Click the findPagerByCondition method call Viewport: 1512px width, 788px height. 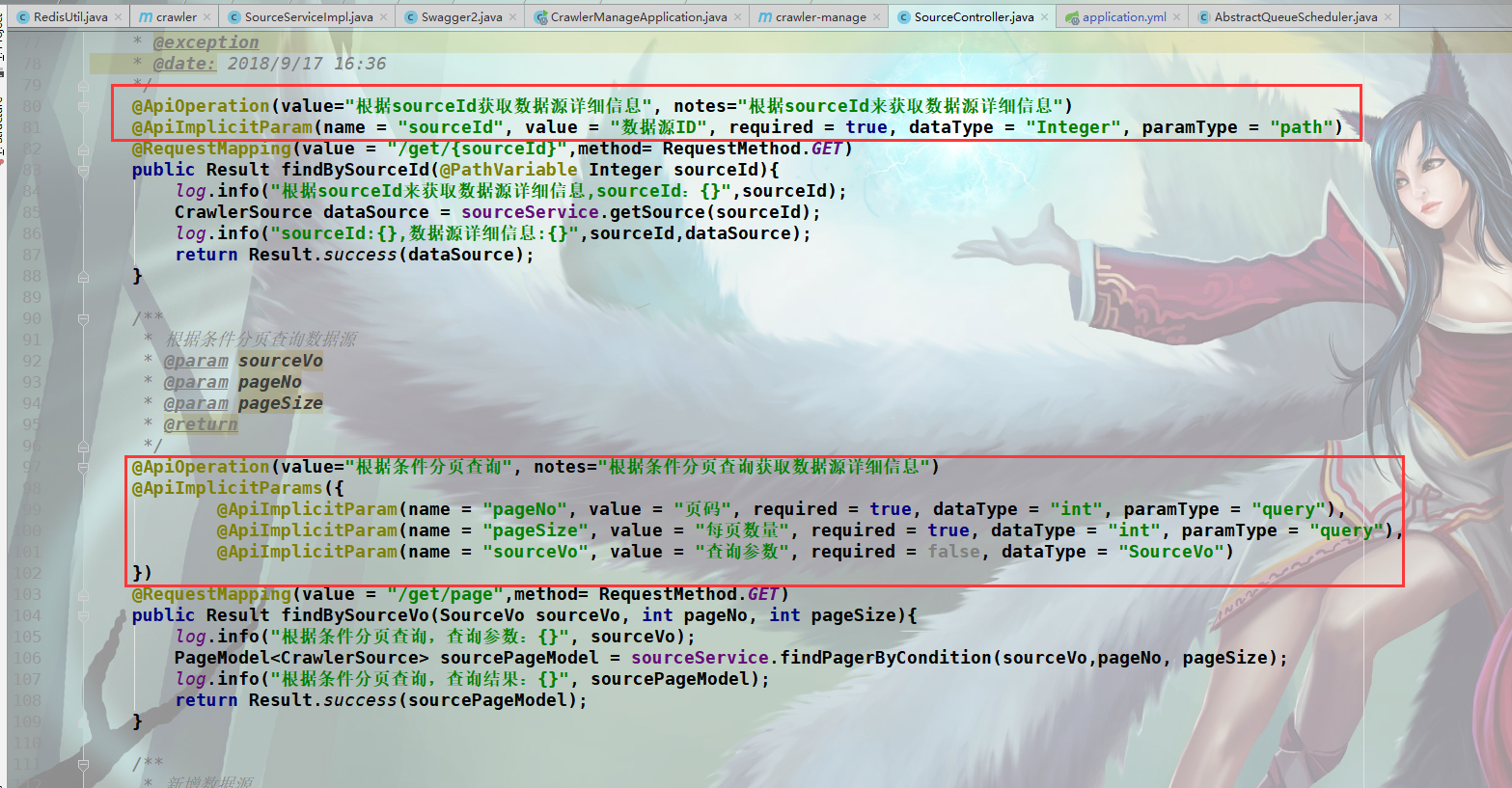click(886, 658)
